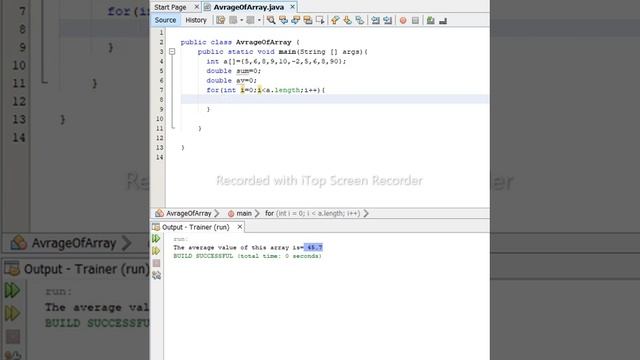This screenshot has width=640, height=360.
Task: Place the cursor in blank line 8
Action: [x=335, y=100]
